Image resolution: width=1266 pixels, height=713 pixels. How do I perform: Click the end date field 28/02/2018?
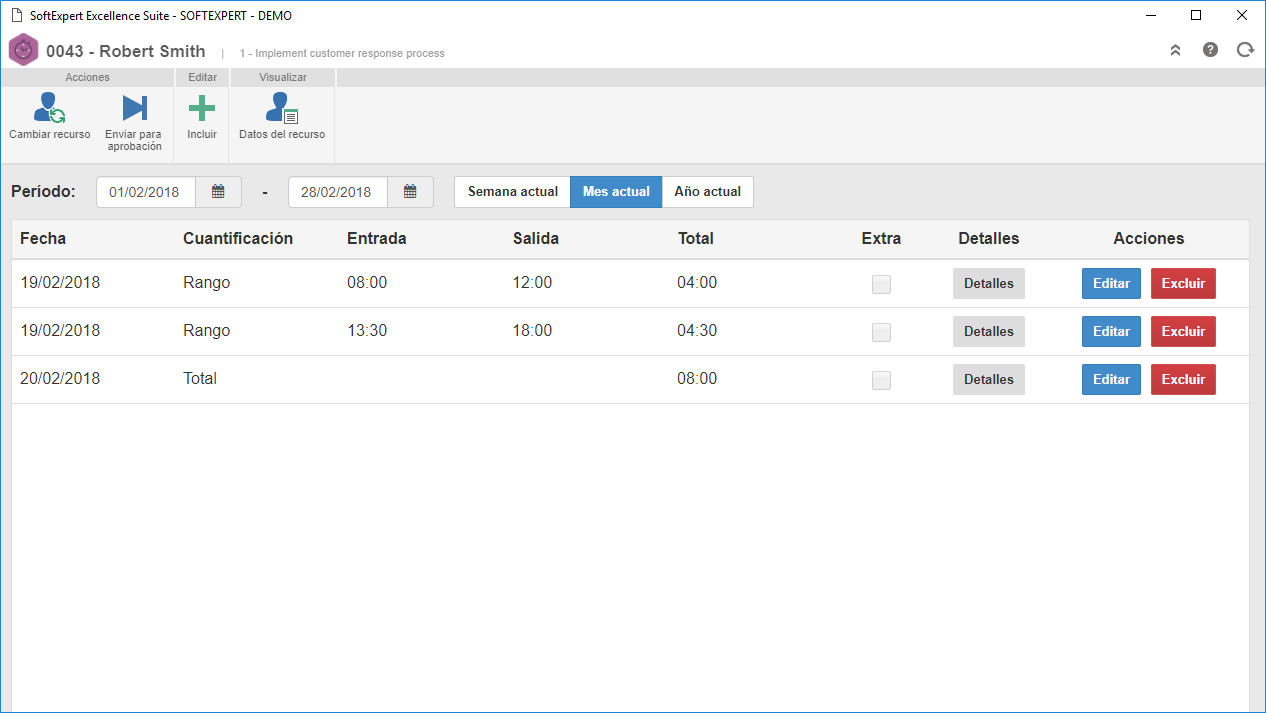coord(338,192)
